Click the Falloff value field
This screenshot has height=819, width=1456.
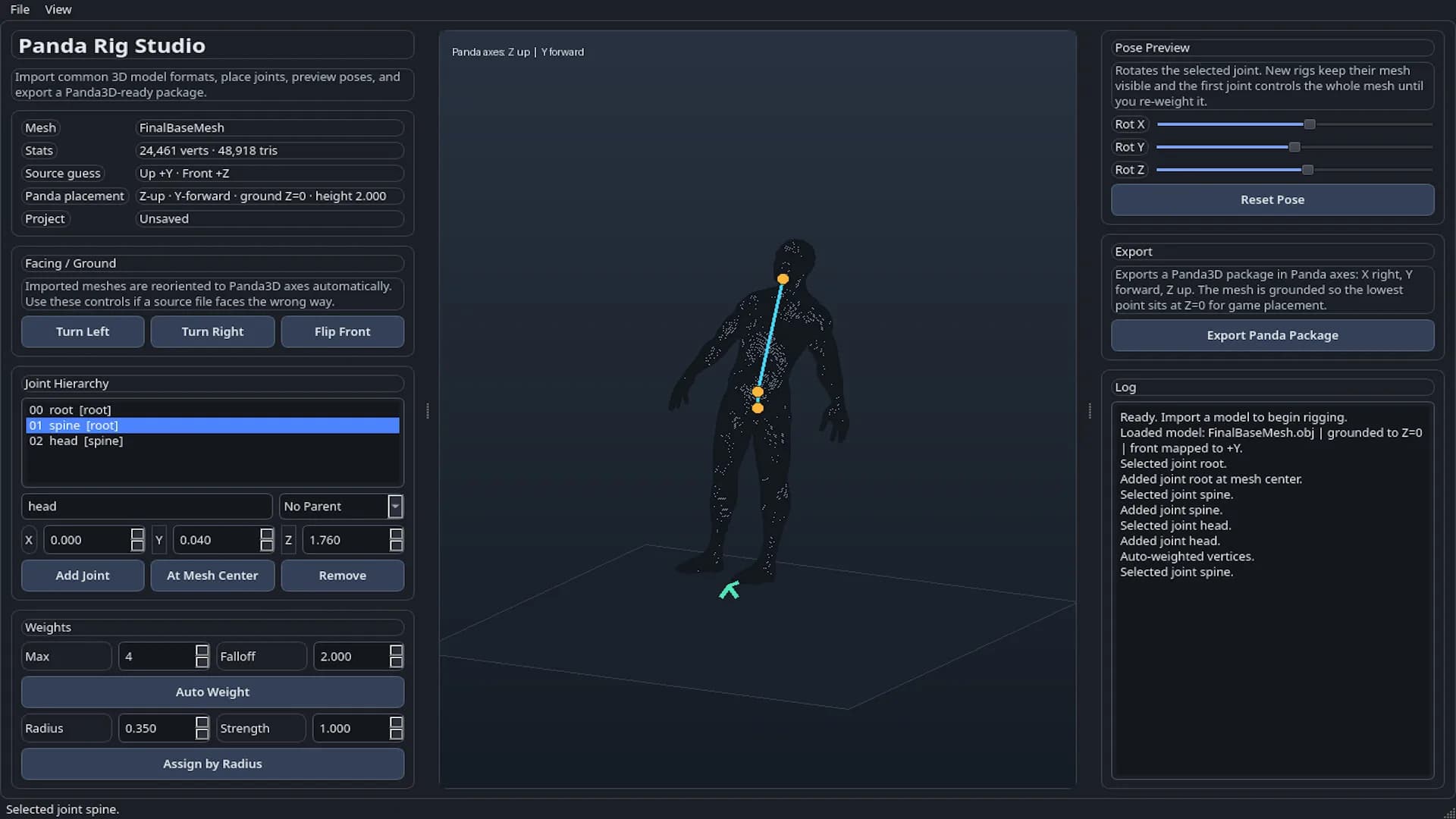pyautogui.click(x=351, y=657)
